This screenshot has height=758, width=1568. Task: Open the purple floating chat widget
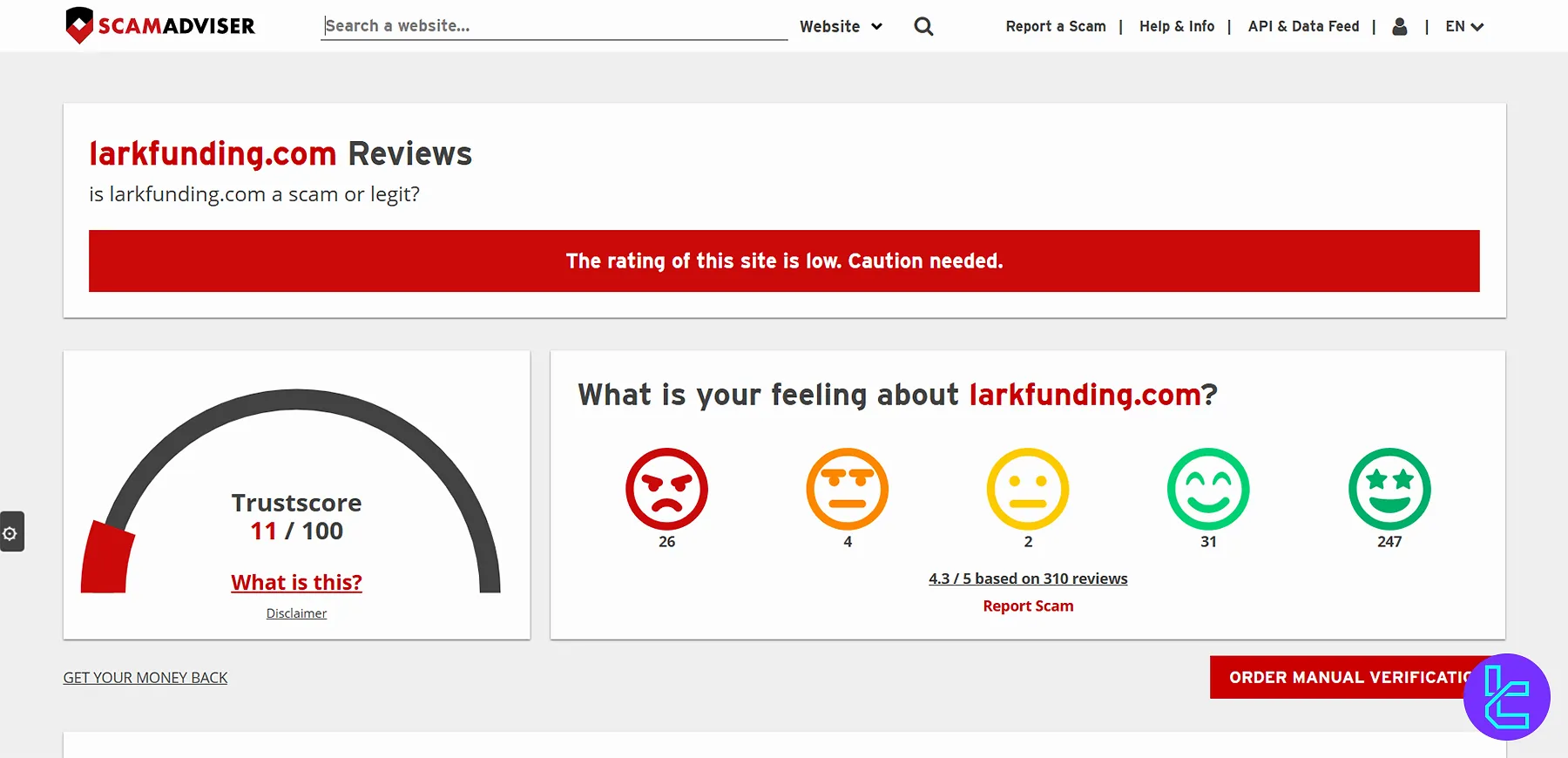point(1506,697)
